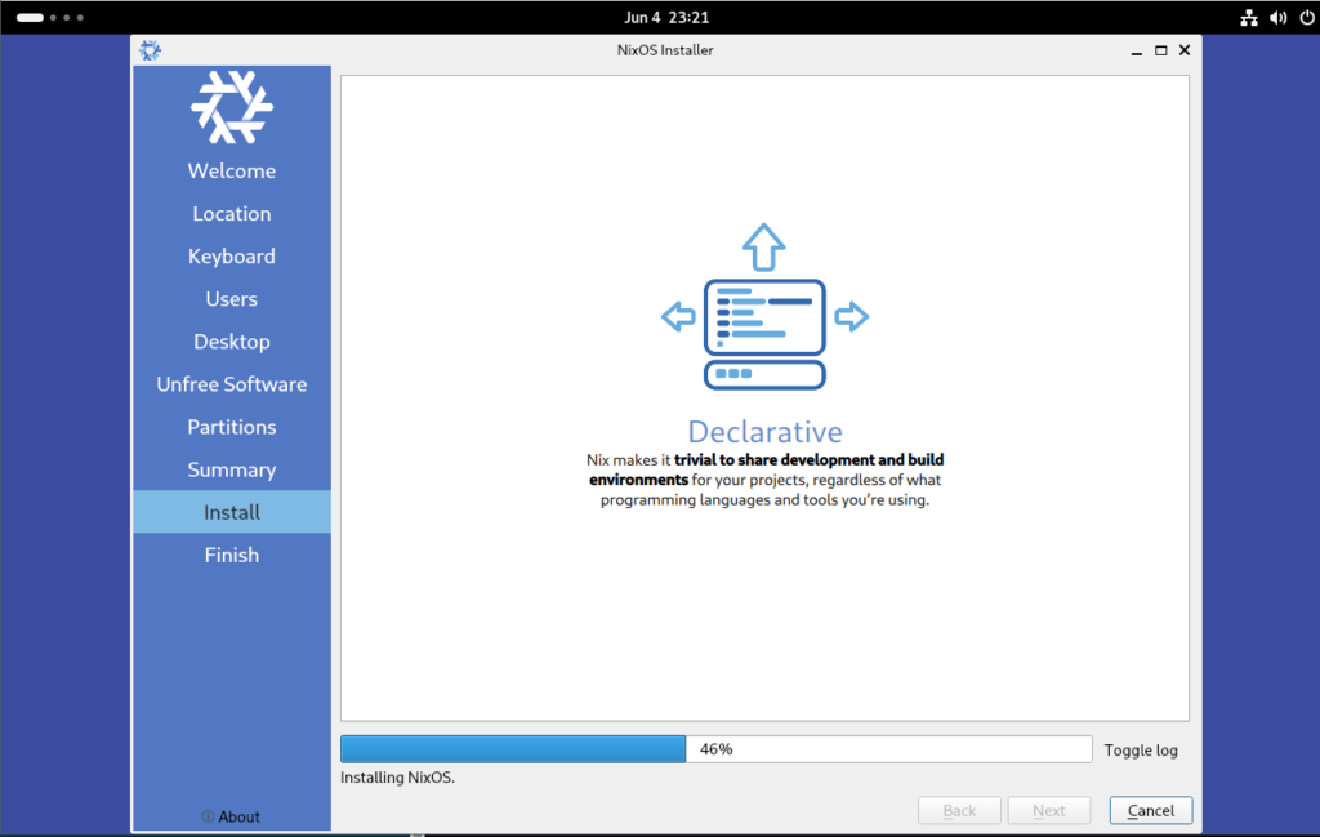This screenshot has height=837, width=1320.
Task: Click the installer icon in the title bar
Action: click(150, 49)
